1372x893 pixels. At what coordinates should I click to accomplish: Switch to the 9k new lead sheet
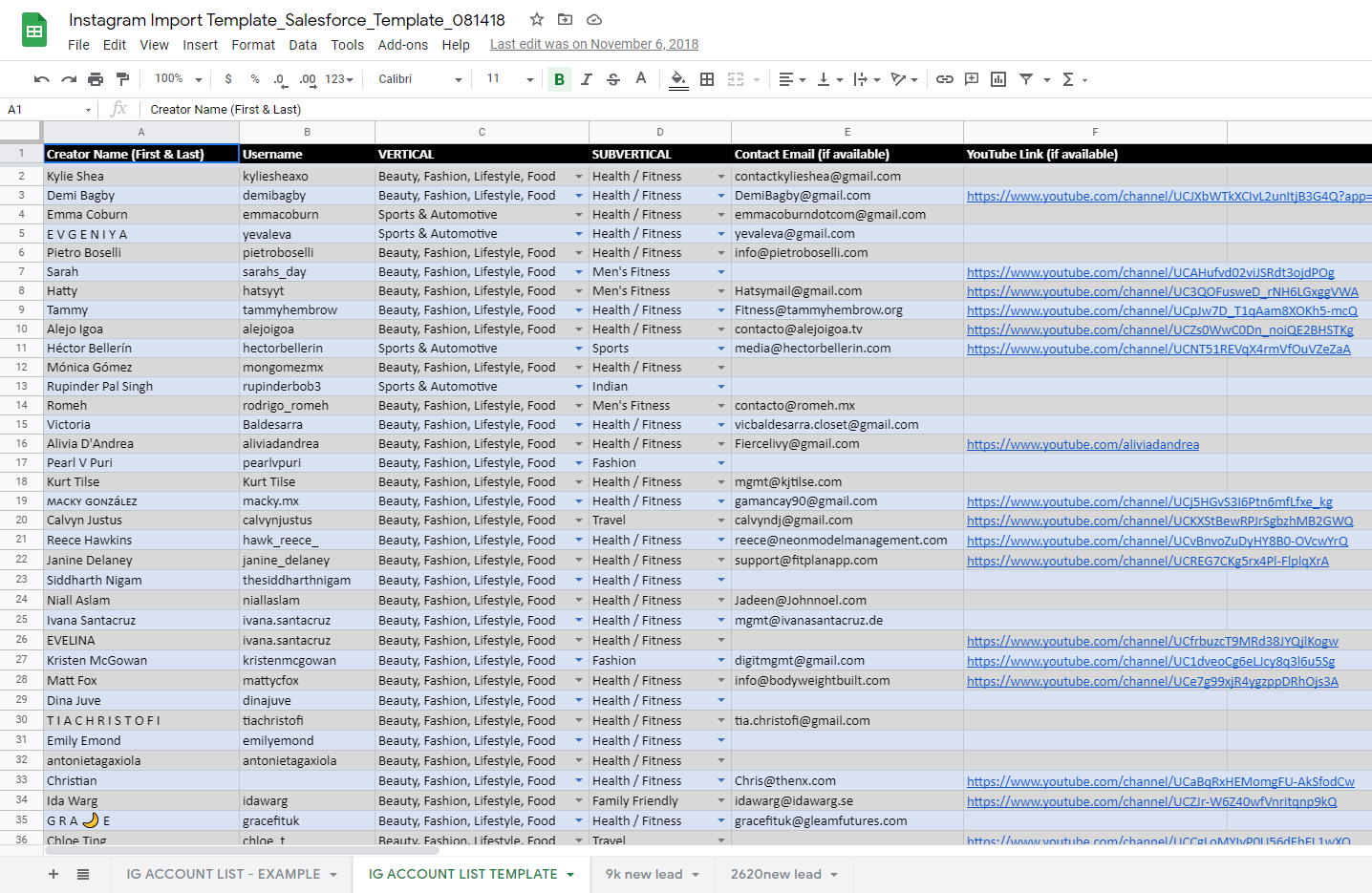coord(653,874)
